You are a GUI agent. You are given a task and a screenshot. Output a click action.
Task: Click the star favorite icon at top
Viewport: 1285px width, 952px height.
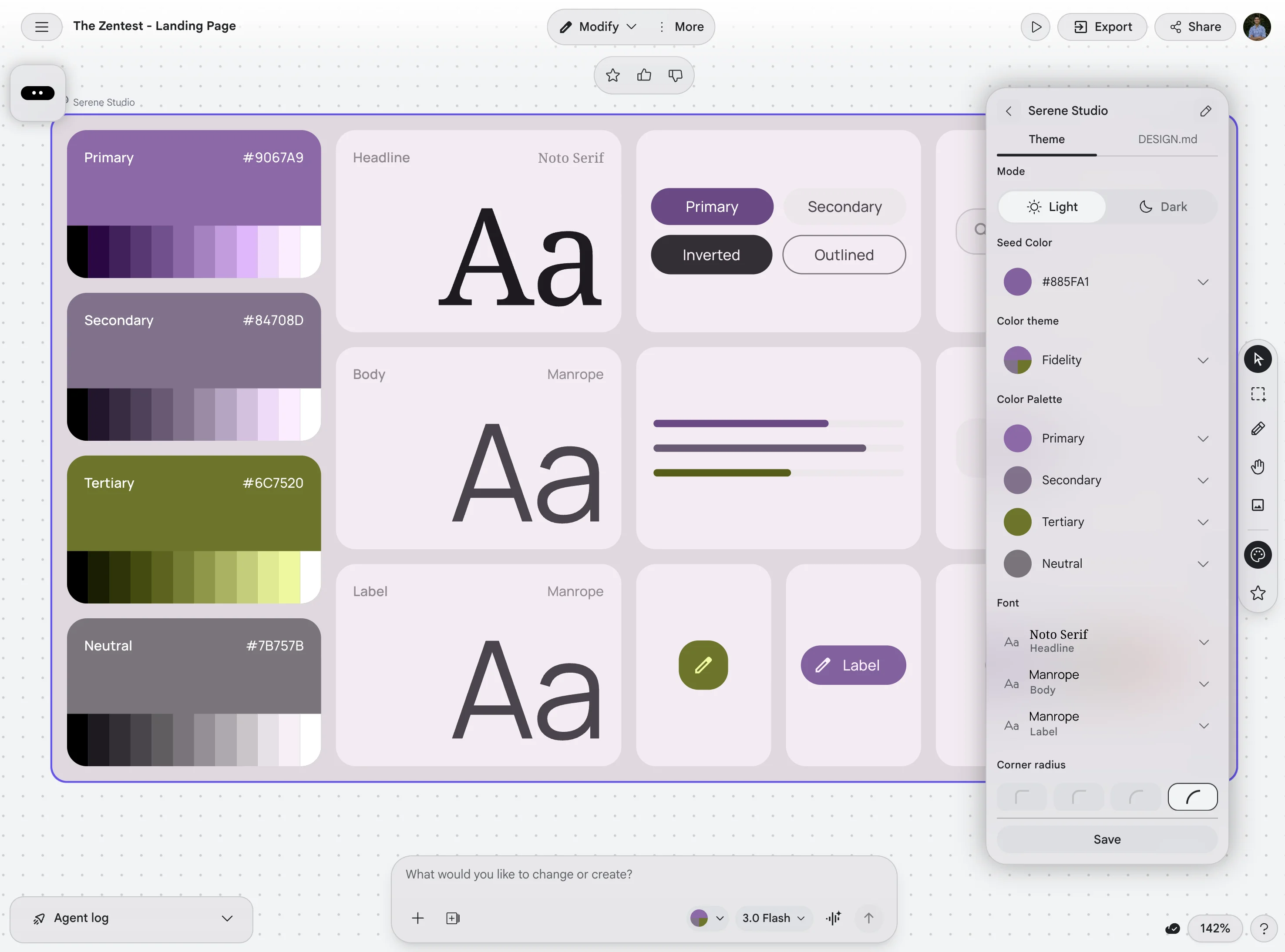click(613, 75)
